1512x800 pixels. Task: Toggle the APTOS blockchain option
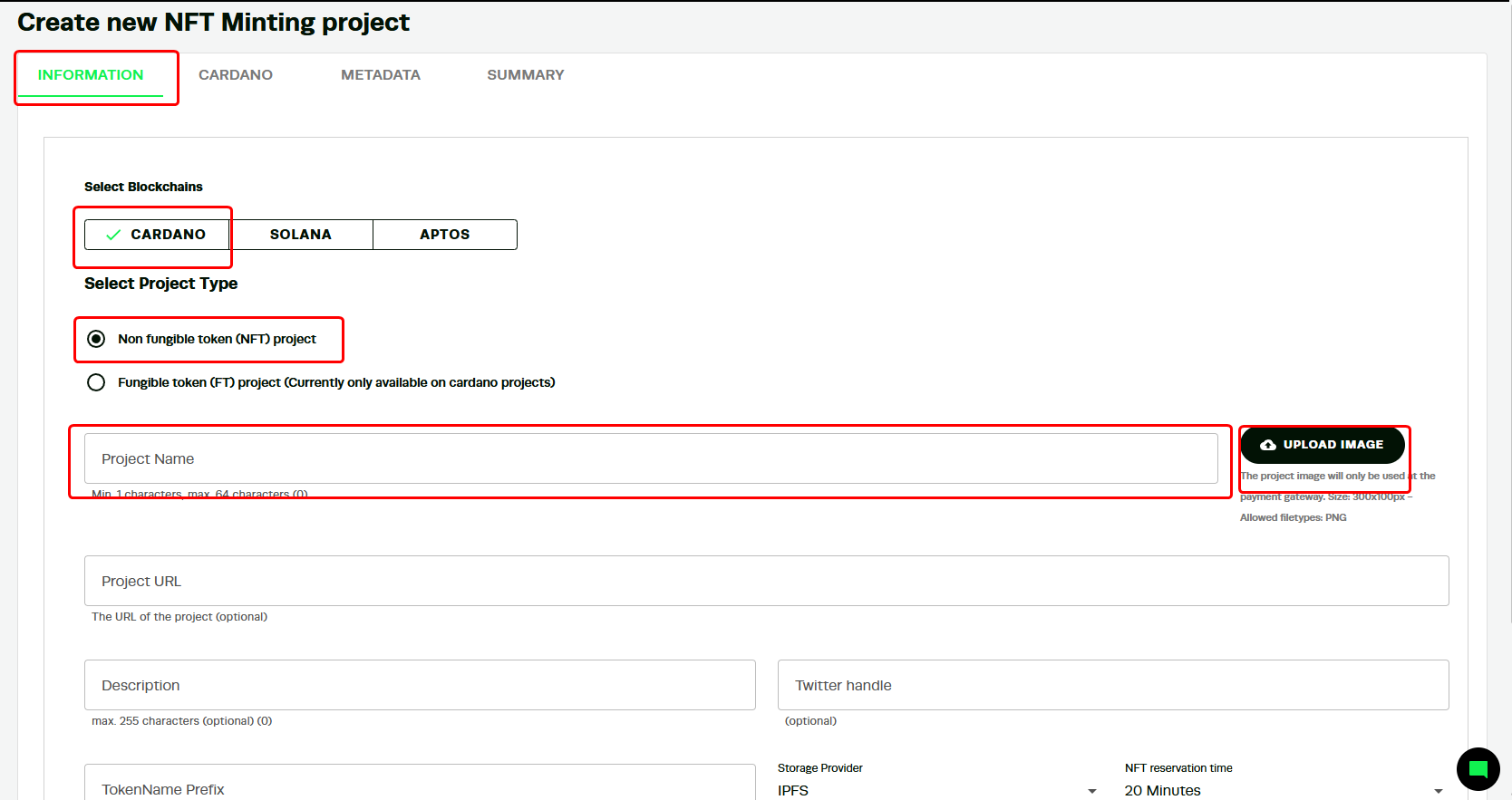click(445, 235)
